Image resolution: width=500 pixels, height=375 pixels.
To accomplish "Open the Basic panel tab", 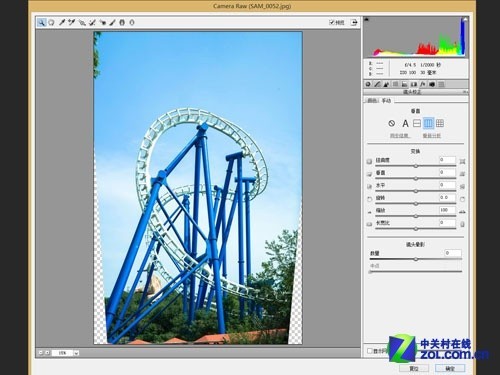I will tap(368, 84).
